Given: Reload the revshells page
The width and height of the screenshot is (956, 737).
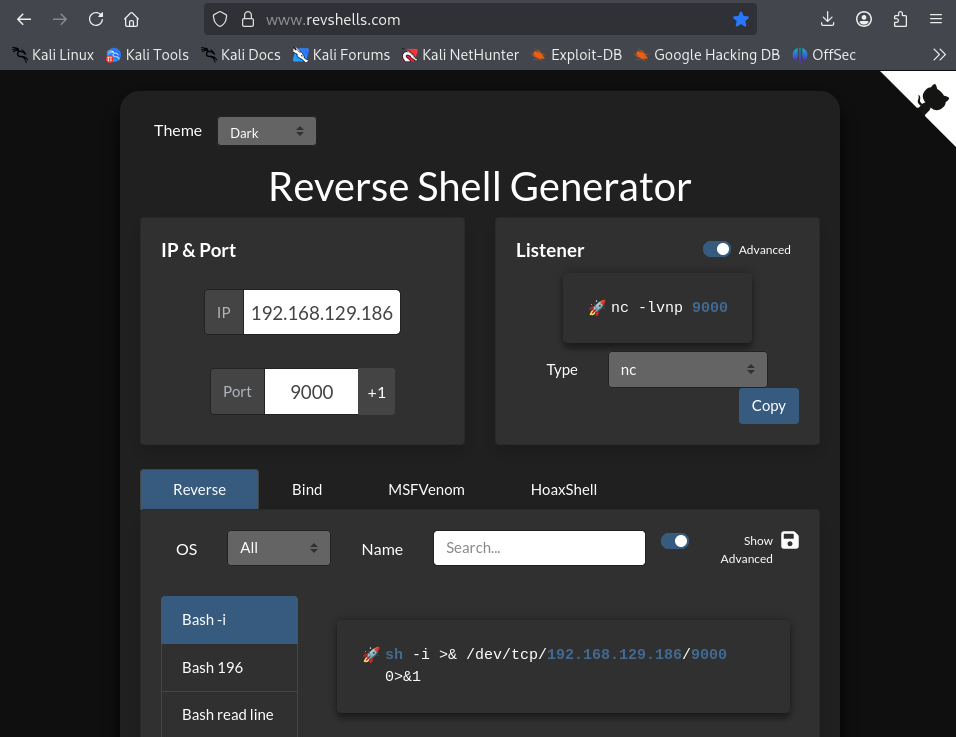Looking at the screenshot, I should 96,20.
